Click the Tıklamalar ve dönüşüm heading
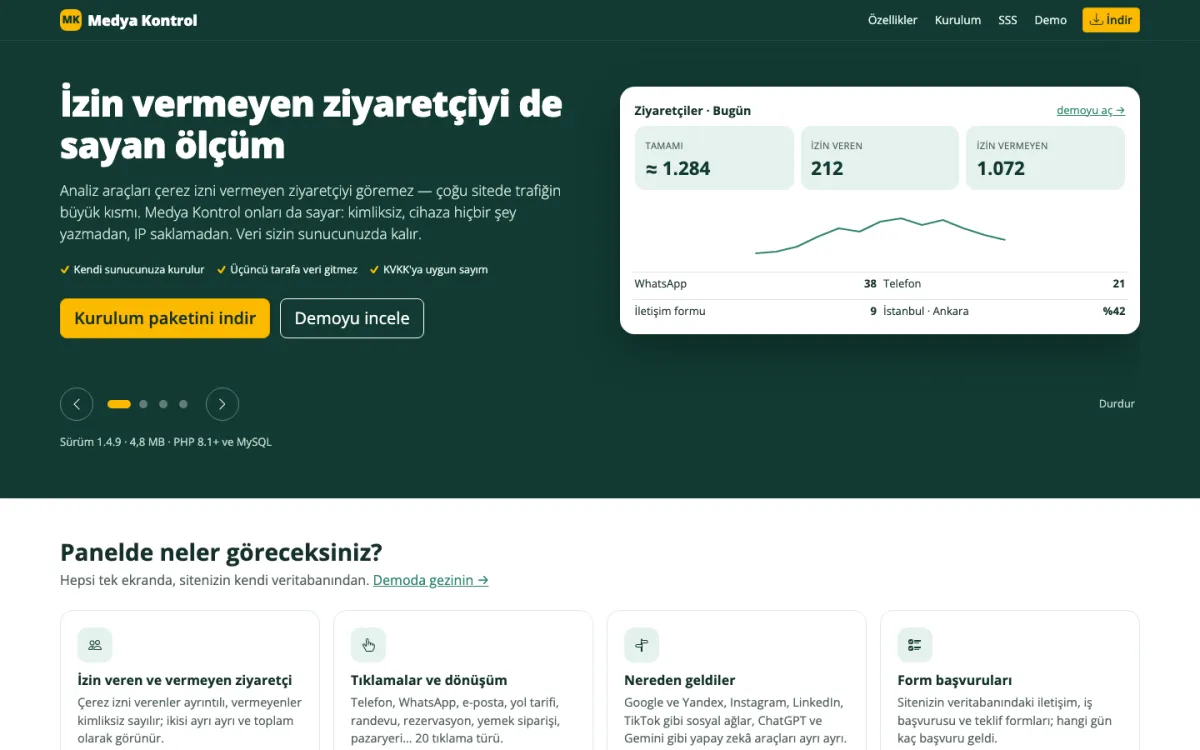This screenshot has width=1200, height=750. coord(429,680)
